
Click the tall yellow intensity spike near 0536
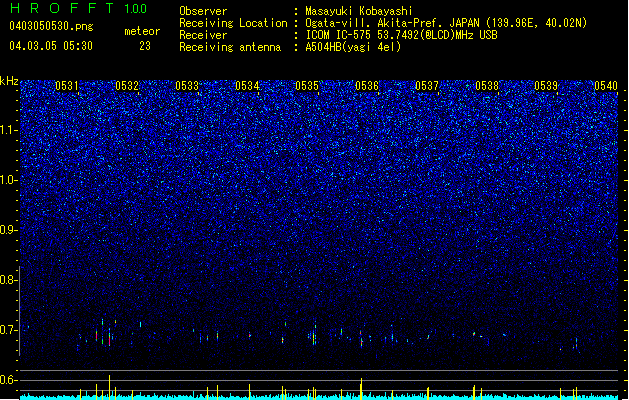361,388
